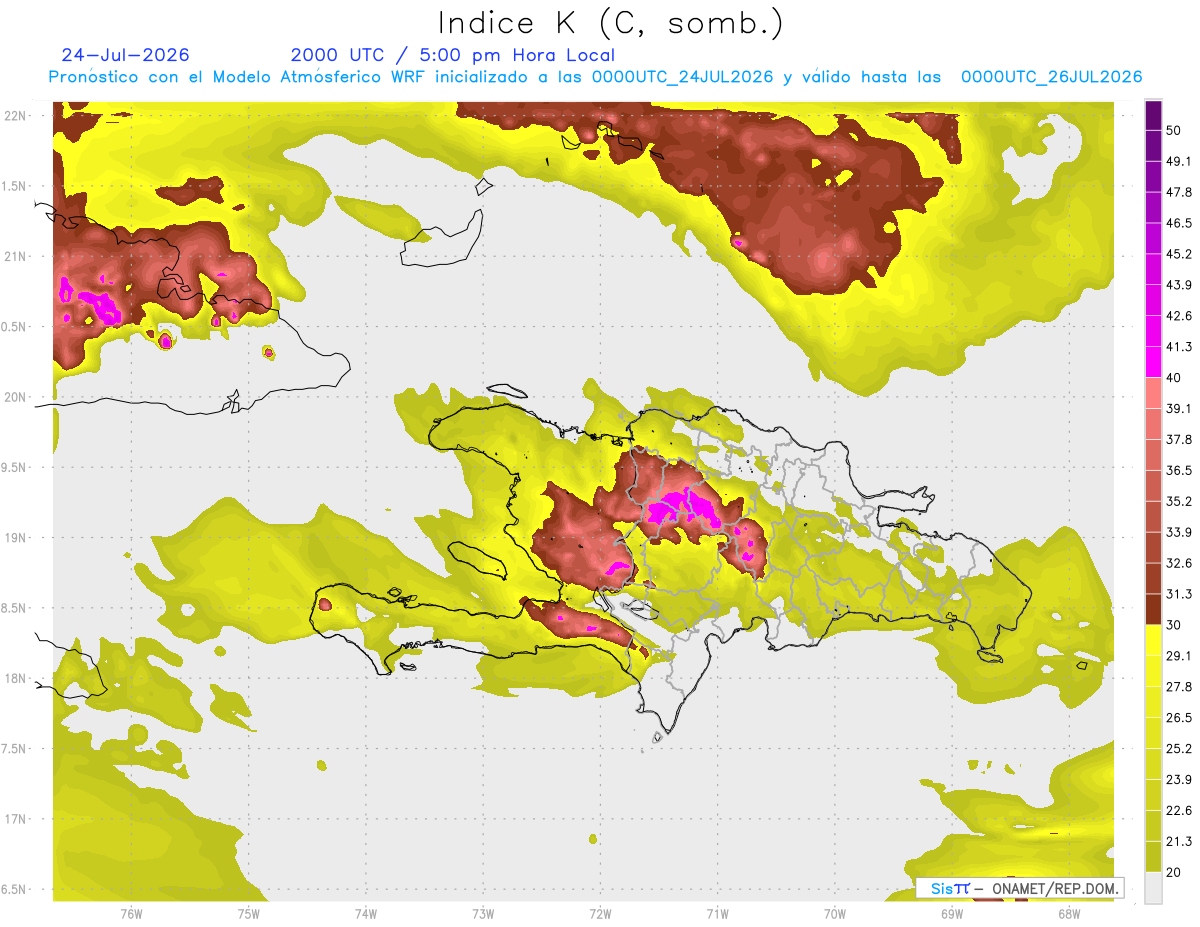Click the colorbar value "37.8"
The image size is (1200, 927).
tap(1179, 439)
